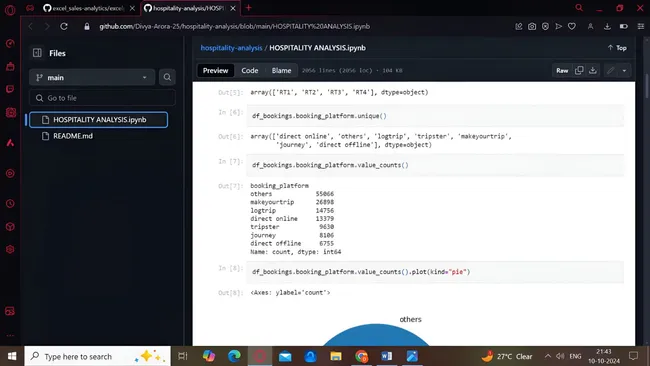This screenshot has height=366, width=650.
Task: Open the notification center icon
Action: pyautogui.click(x=633, y=356)
